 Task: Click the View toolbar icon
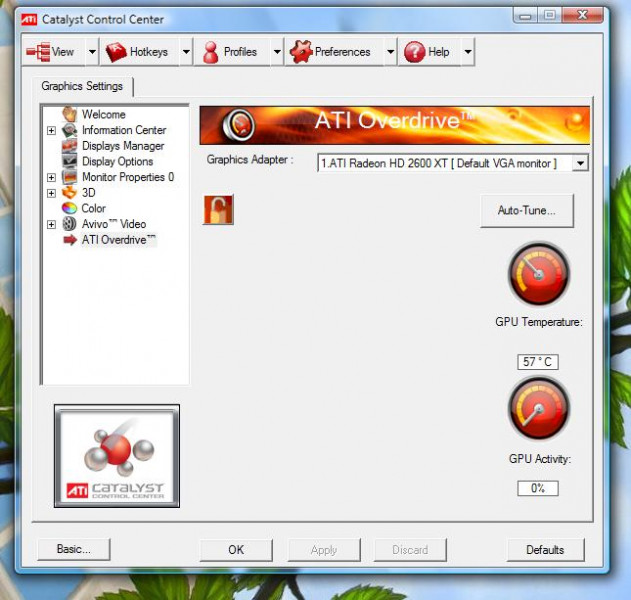coord(38,52)
